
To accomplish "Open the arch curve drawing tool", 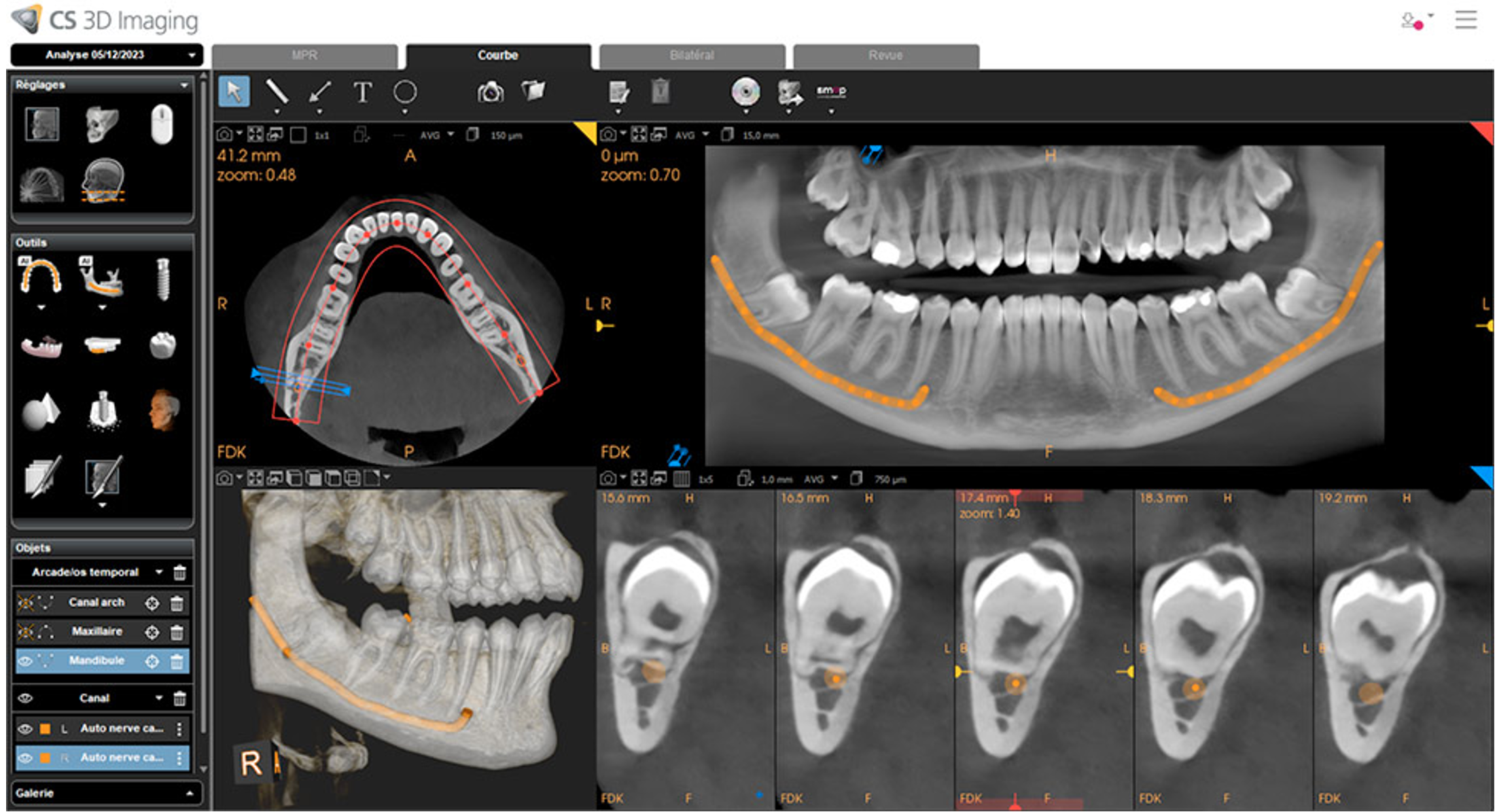I will [41, 277].
